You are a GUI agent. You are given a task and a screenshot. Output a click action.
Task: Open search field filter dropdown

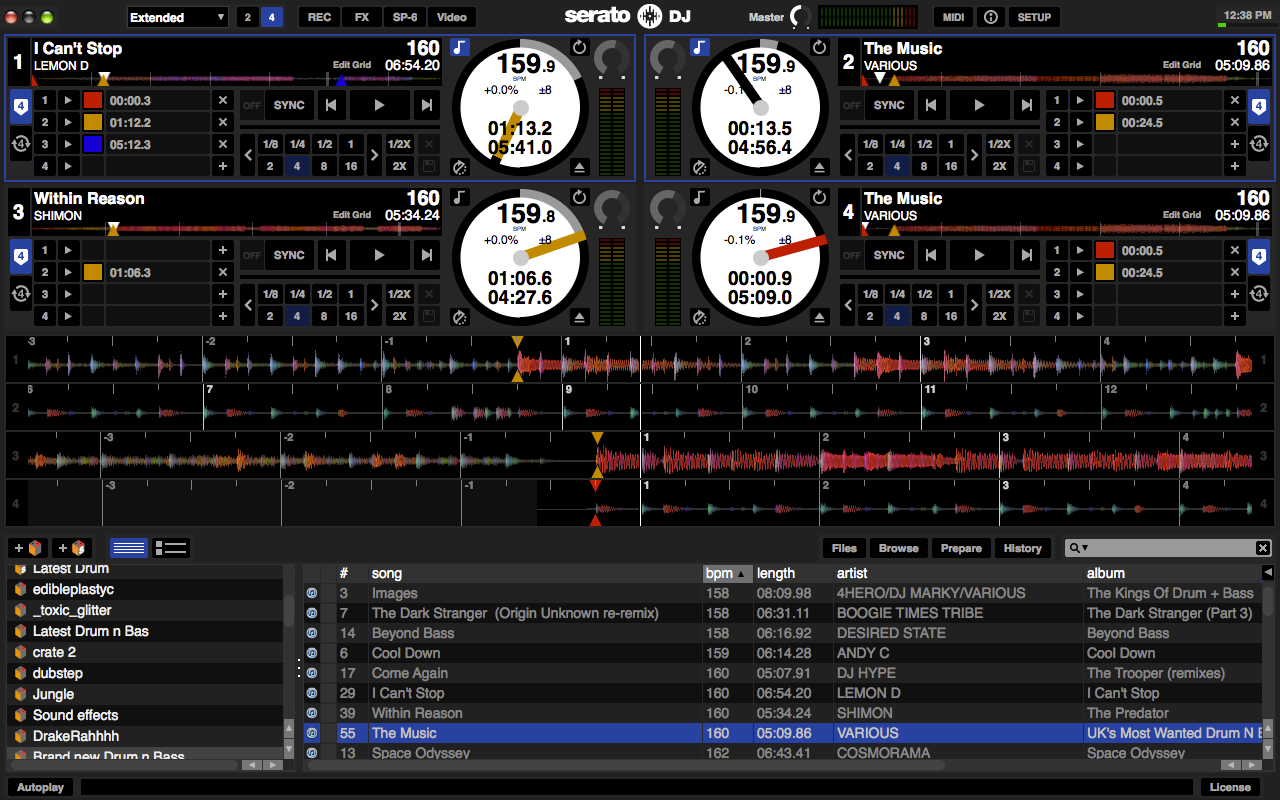pyautogui.click(x=1079, y=548)
